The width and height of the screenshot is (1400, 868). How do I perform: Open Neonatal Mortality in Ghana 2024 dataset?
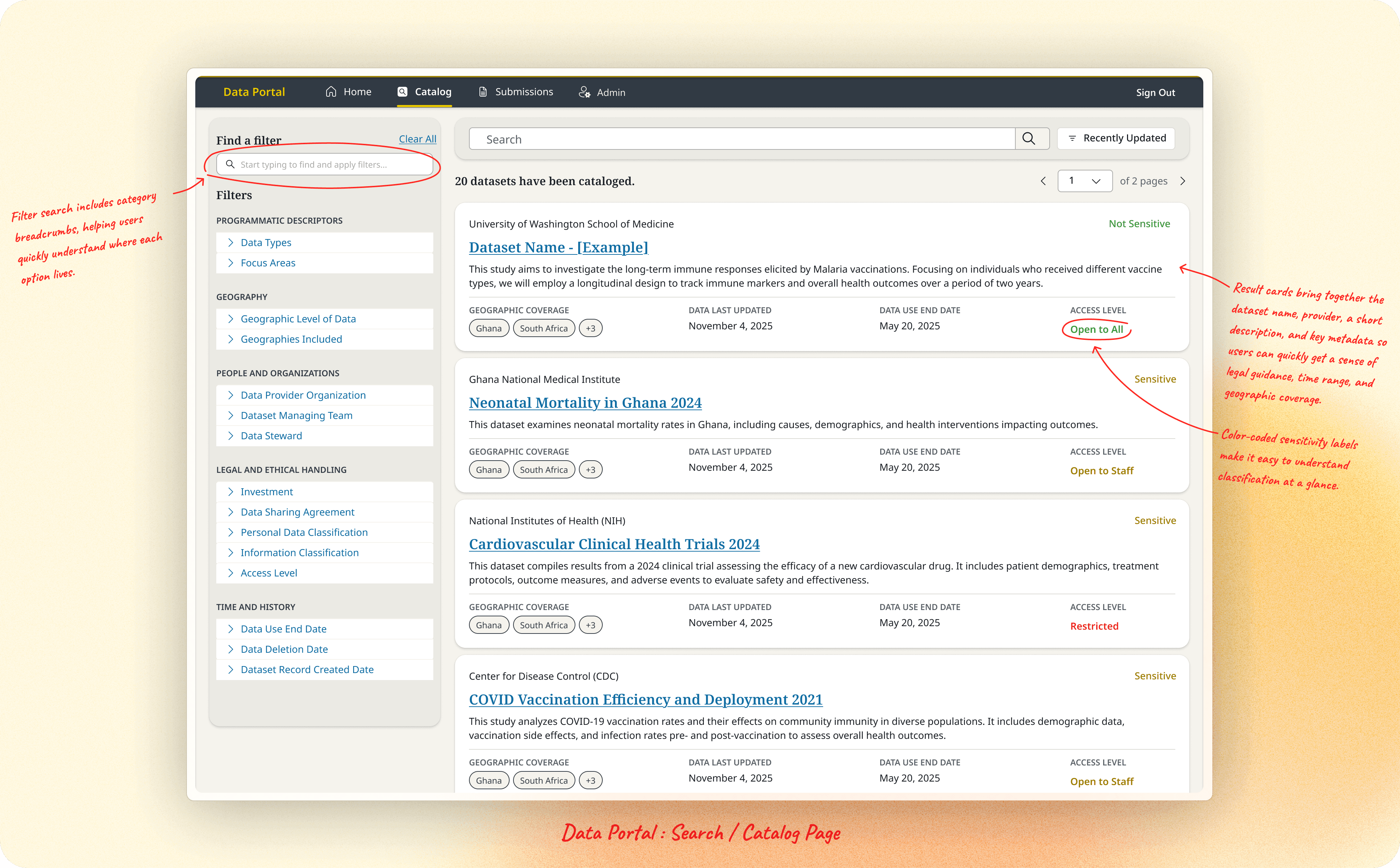[585, 402]
